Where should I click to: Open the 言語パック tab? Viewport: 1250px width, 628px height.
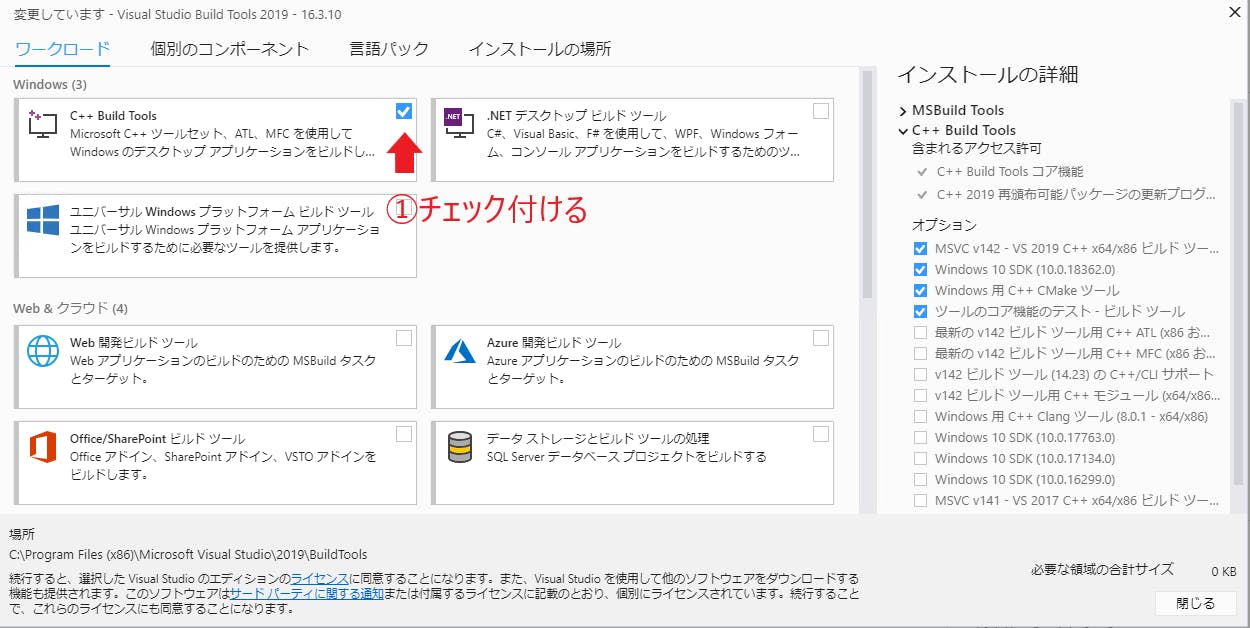[x=389, y=48]
